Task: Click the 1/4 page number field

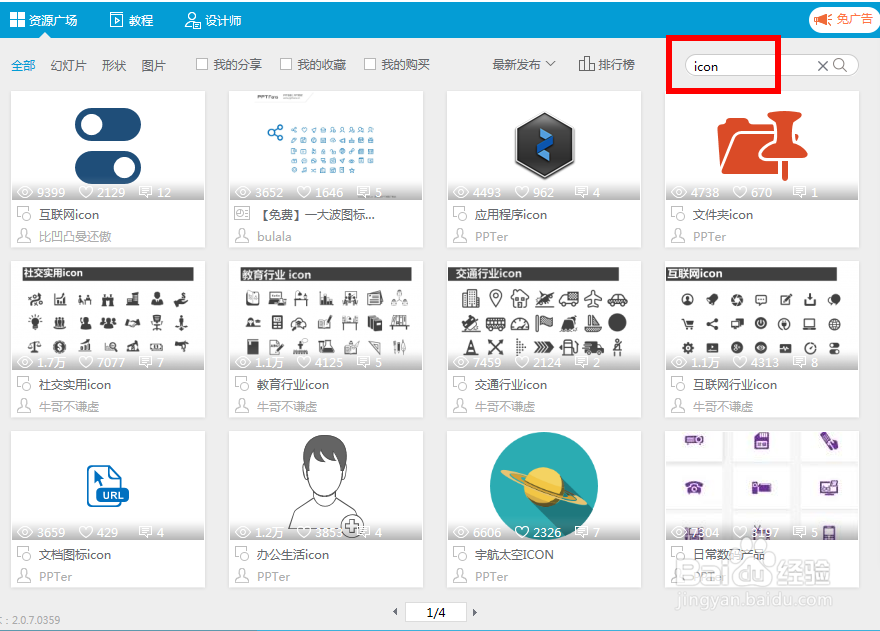Action: click(435, 612)
